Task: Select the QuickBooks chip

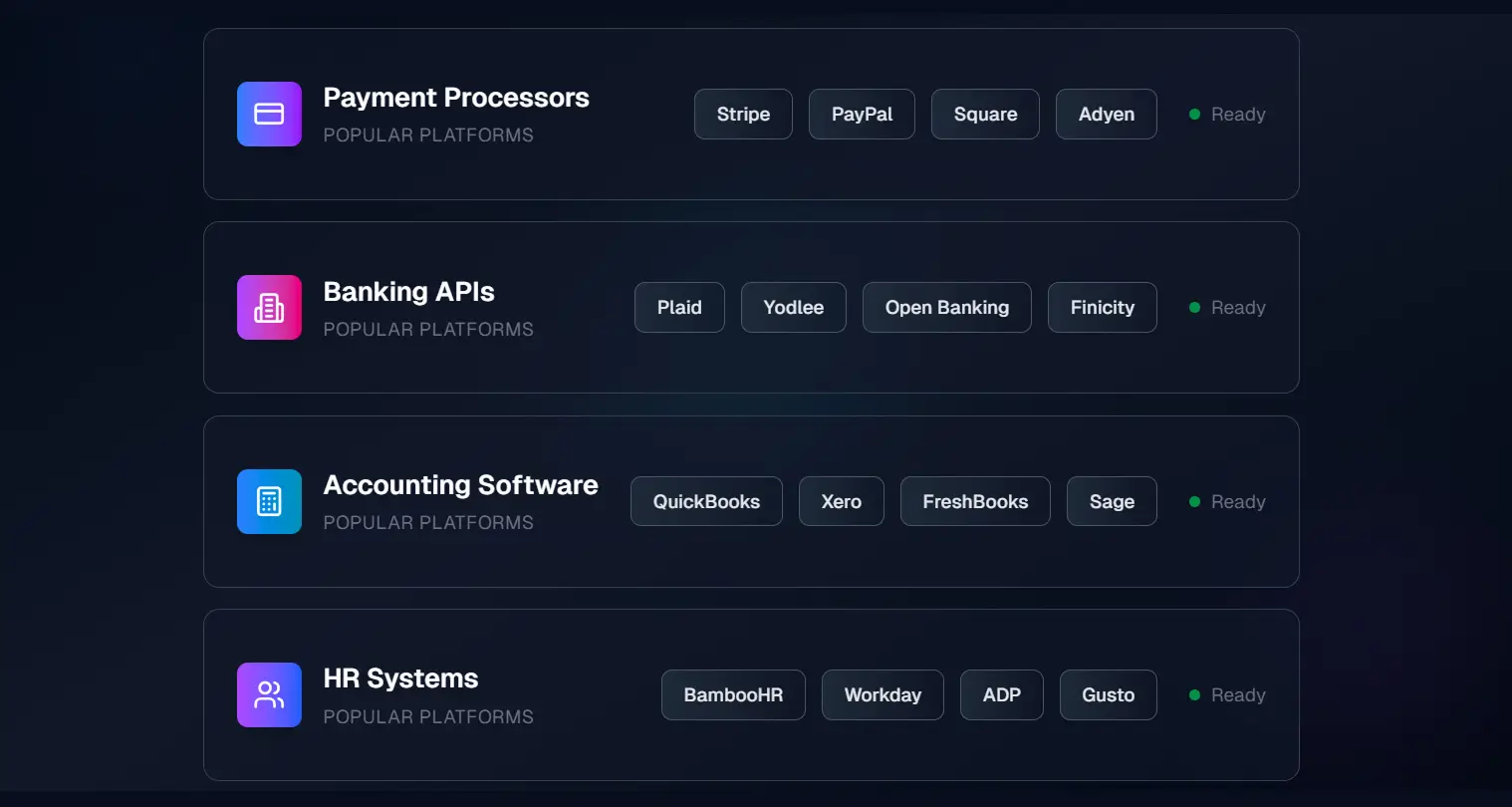Action: click(x=706, y=501)
